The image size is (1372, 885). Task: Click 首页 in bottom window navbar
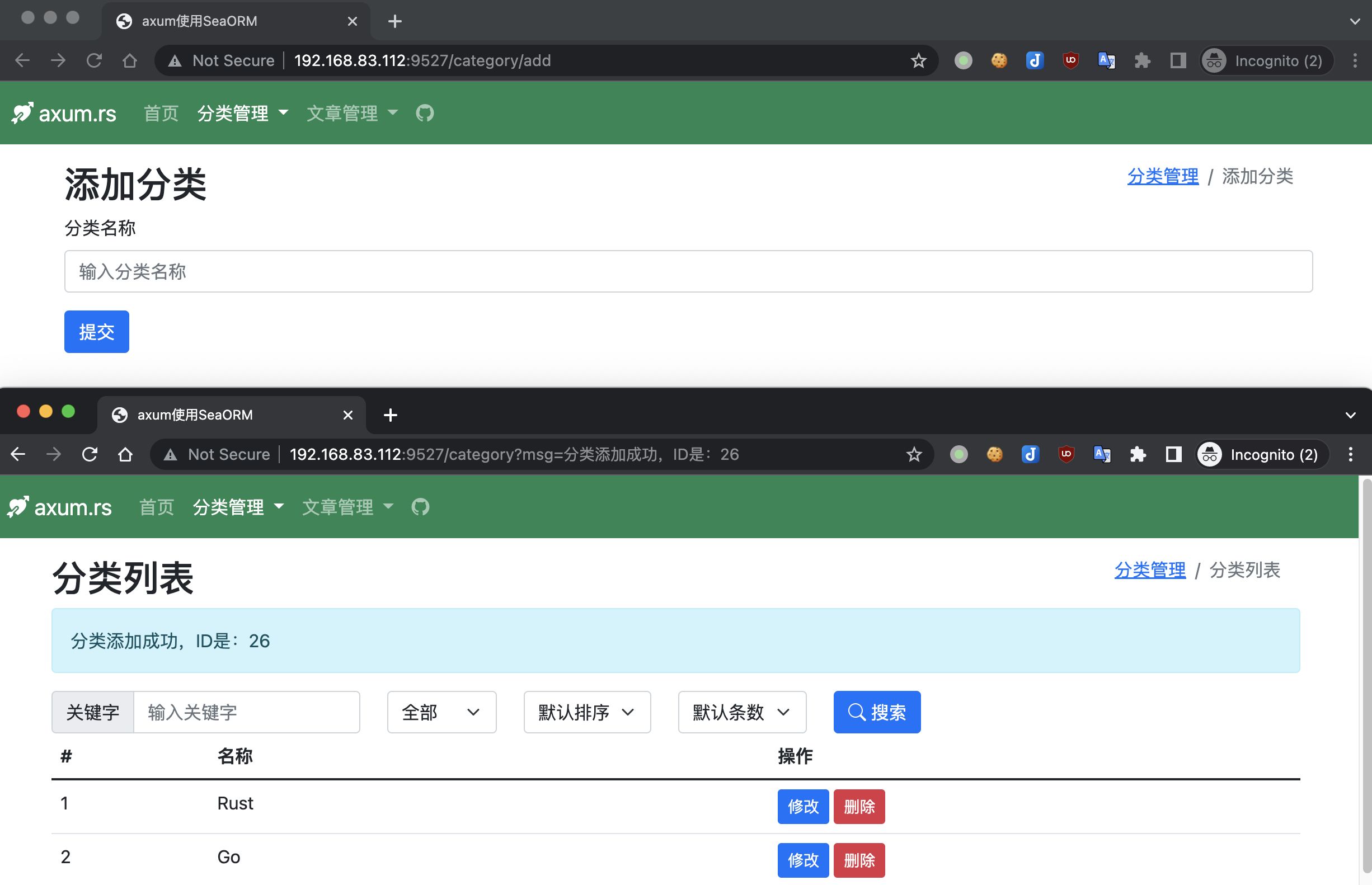(156, 507)
